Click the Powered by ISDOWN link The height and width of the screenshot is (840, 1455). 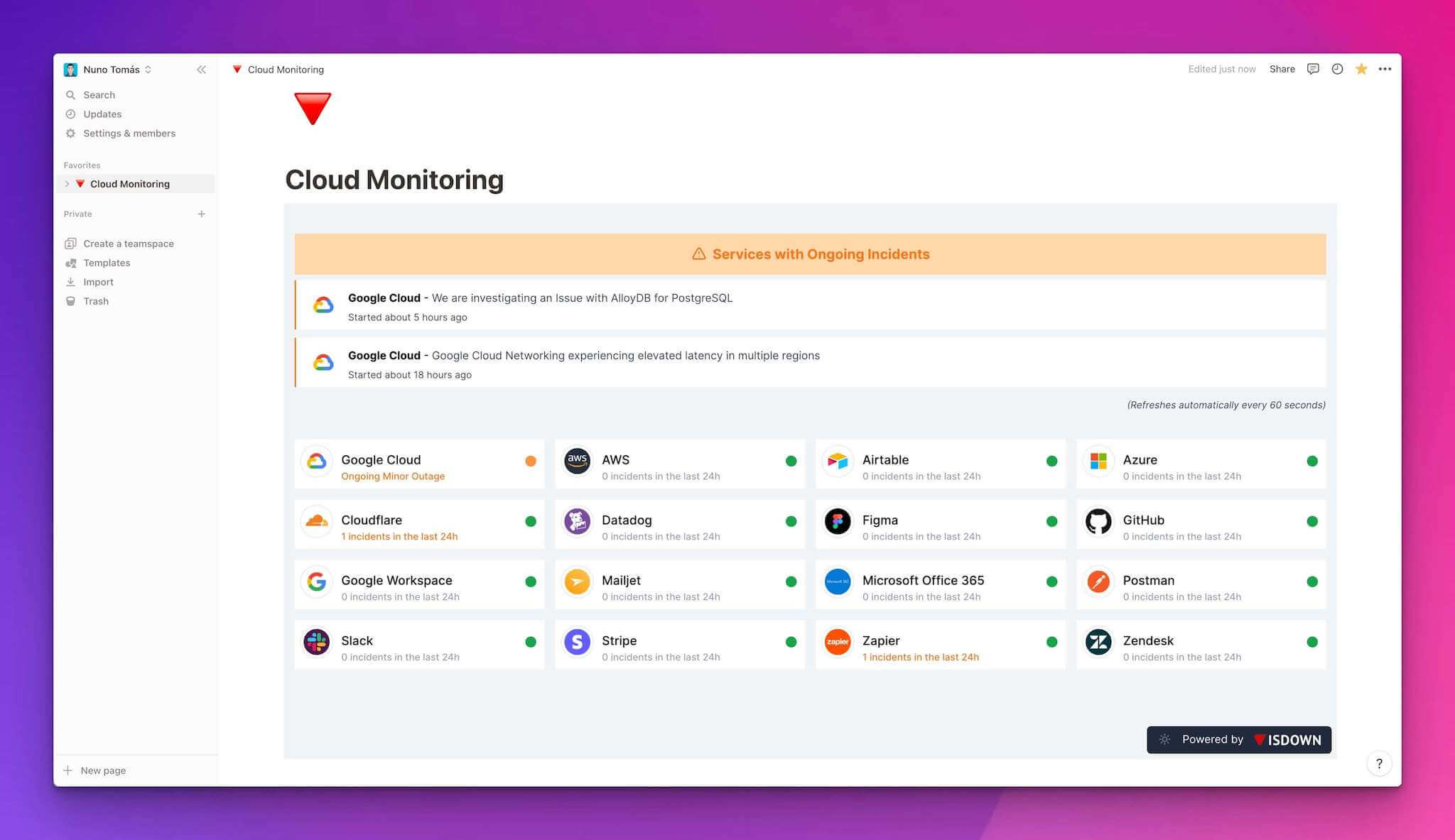pos(1239,739)
